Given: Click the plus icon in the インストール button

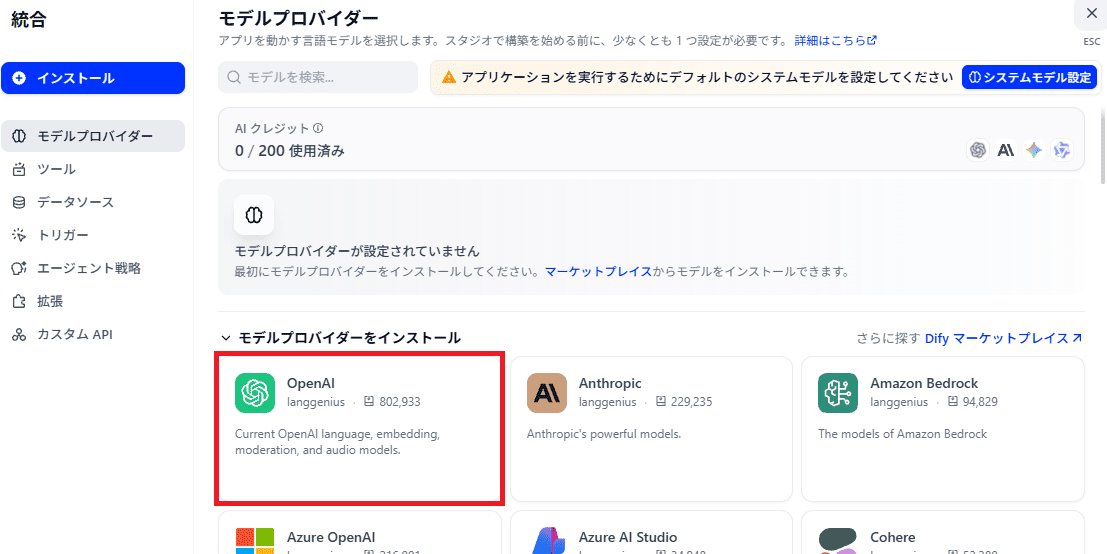Looking at the screenshot, I should [x=20, y=78].
